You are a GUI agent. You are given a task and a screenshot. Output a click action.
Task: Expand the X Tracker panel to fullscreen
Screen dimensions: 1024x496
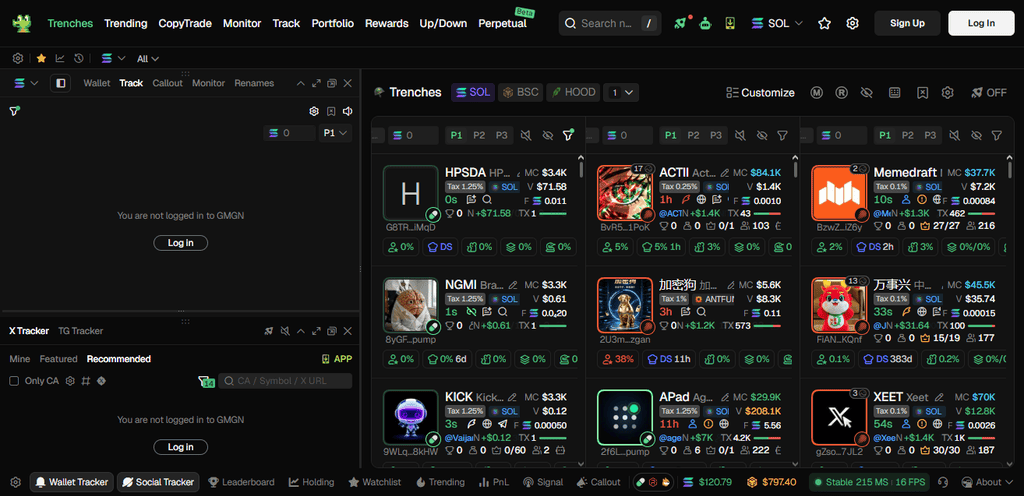coord(316,331)
